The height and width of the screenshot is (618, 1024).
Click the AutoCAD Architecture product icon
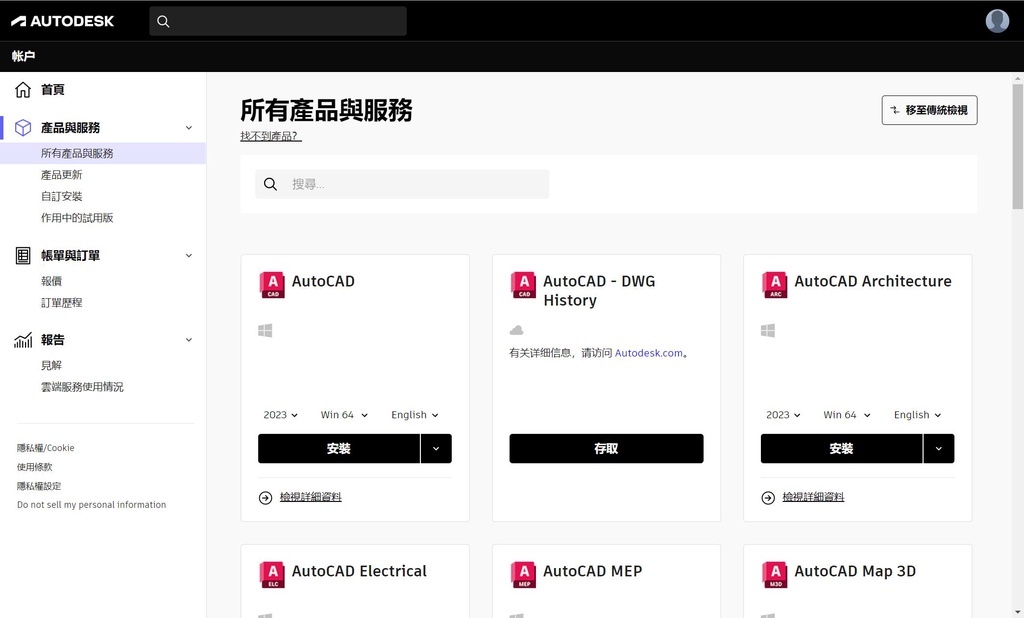(x=775, y=285)
